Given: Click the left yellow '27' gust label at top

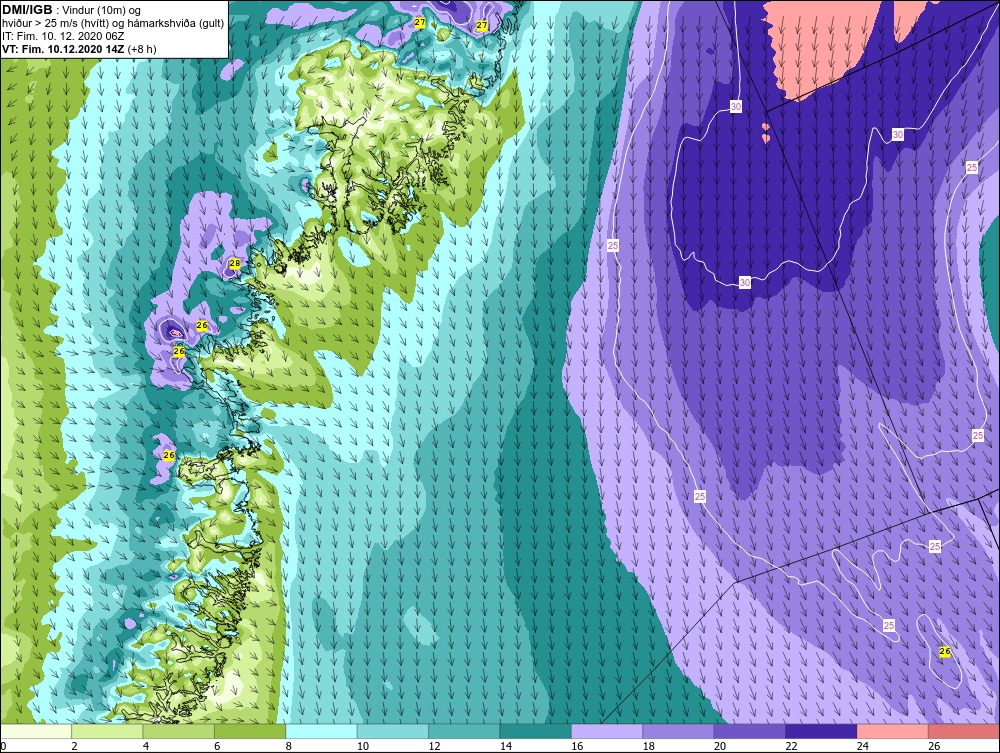Looking at the screenshot, I should click(420, 22).
